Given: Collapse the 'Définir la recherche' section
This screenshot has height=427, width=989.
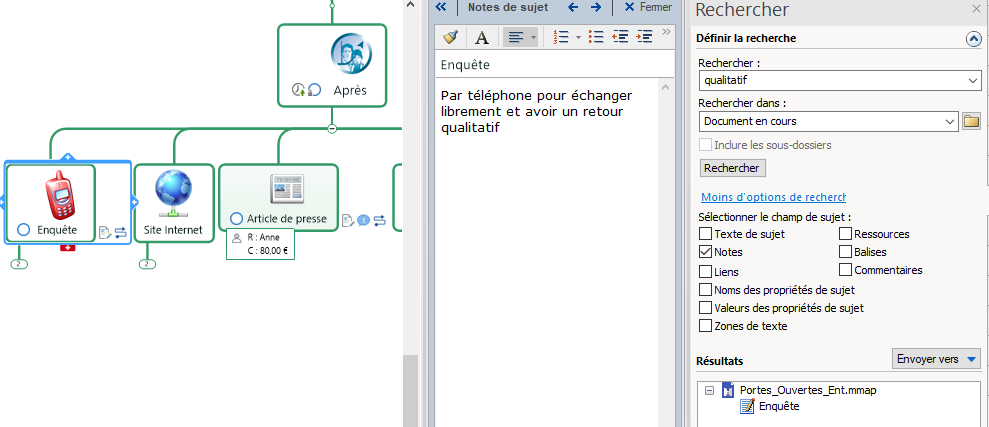Looking at the screenshot, I should point(973,39).
